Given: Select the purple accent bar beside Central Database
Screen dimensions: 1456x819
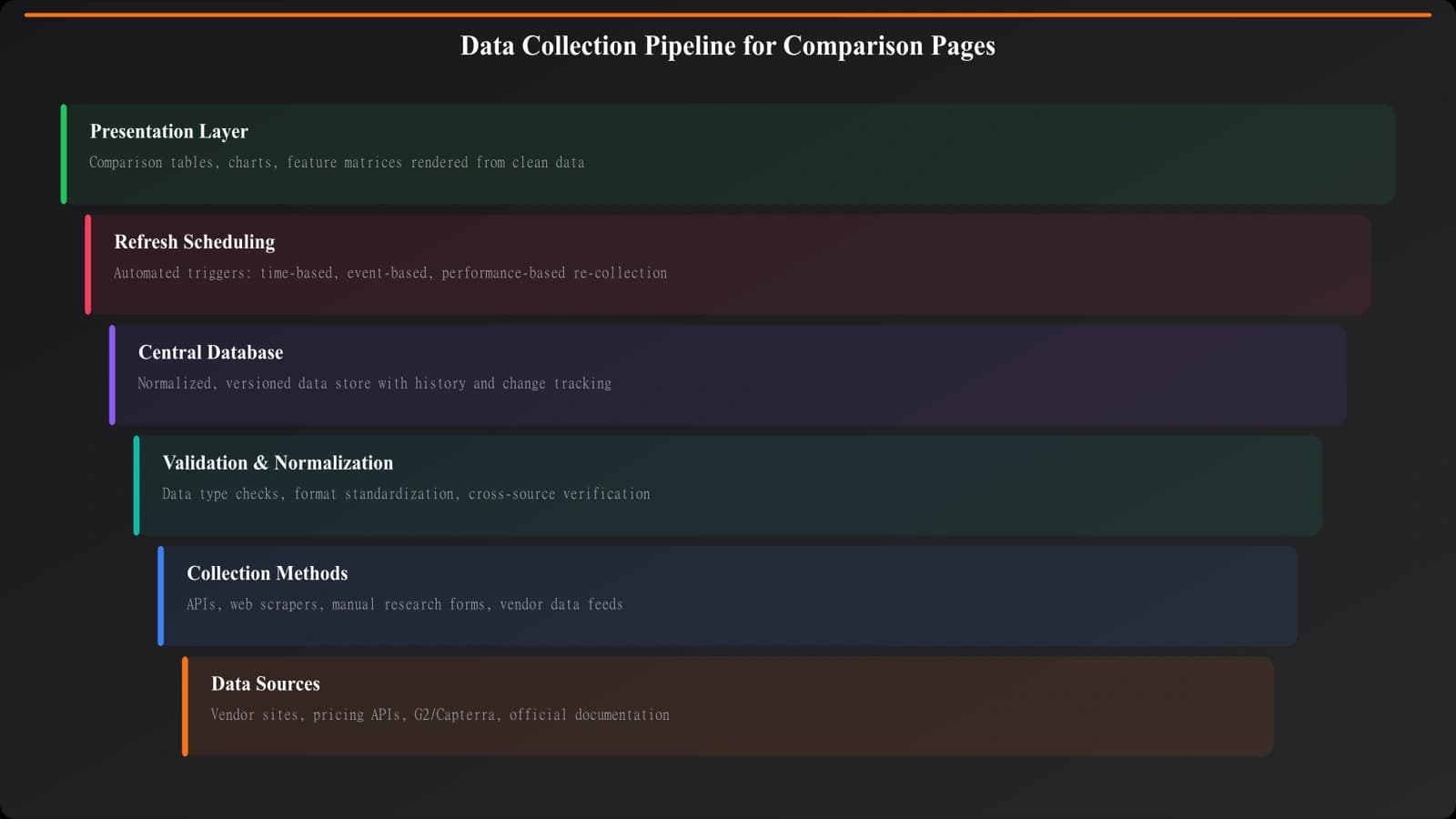Looking at the screenshot, I should point(112,375).
